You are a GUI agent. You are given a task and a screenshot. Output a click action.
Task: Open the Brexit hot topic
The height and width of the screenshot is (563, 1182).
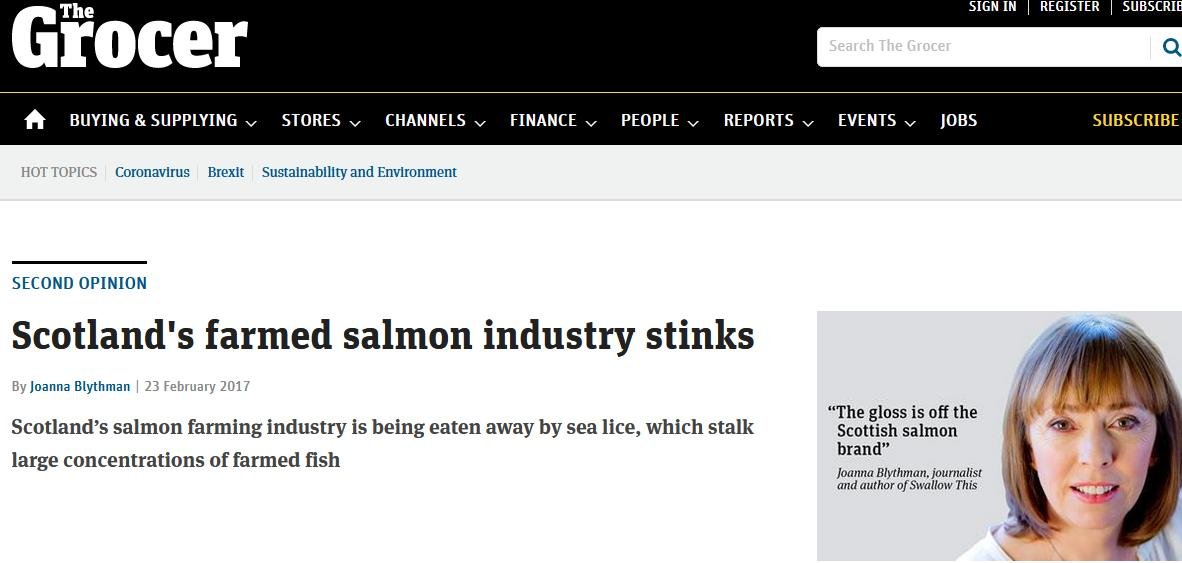pos(226,172)
